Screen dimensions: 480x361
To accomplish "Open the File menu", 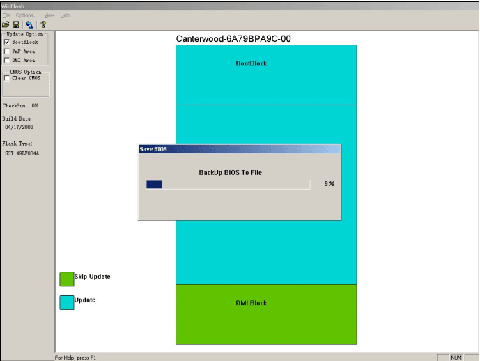I will click(6, 15).
